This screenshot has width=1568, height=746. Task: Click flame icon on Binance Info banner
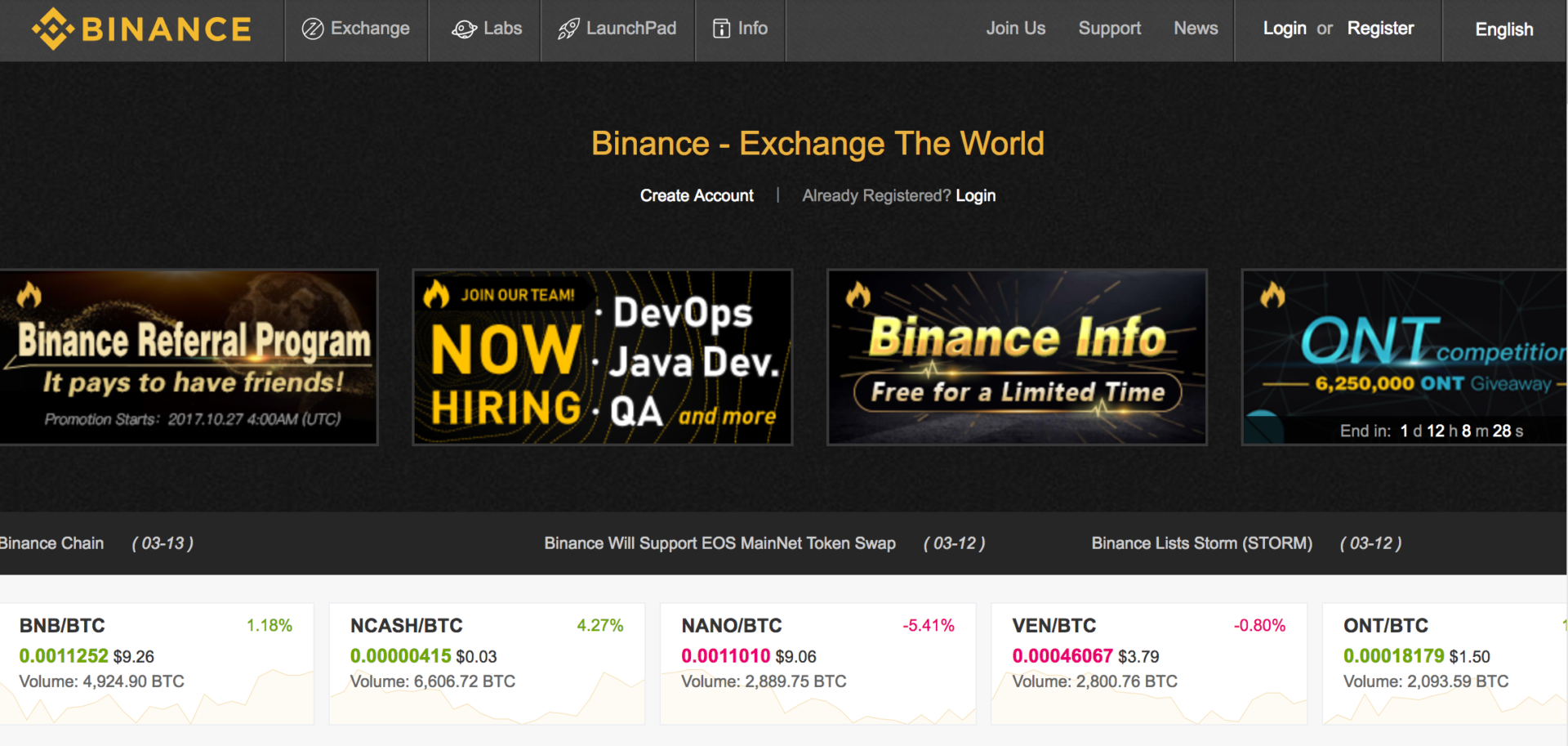tap(858, 294)
